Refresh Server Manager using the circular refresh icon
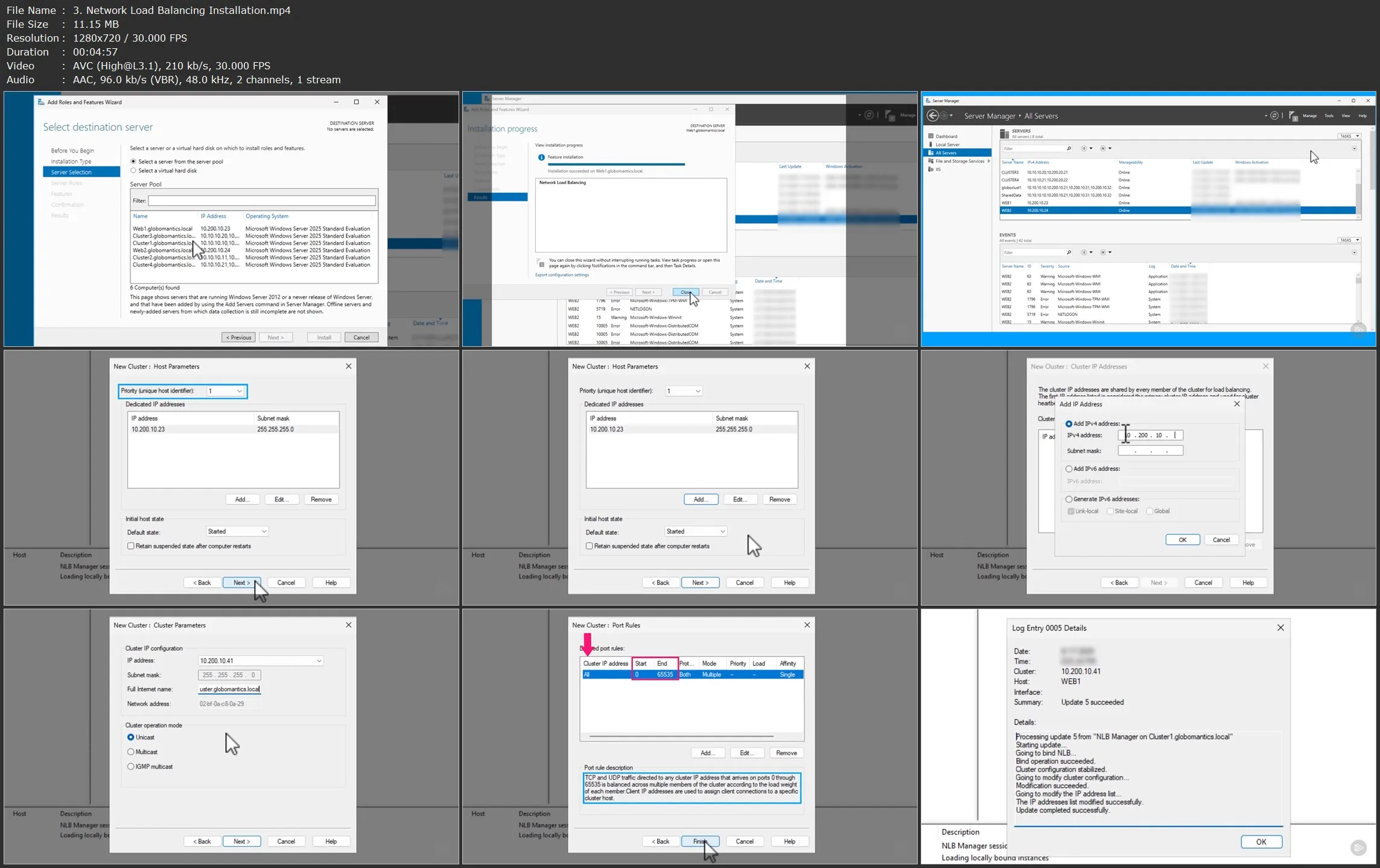Image resolution: width=1380 pixels, height=868 pixels. (x=1274, y=115)
